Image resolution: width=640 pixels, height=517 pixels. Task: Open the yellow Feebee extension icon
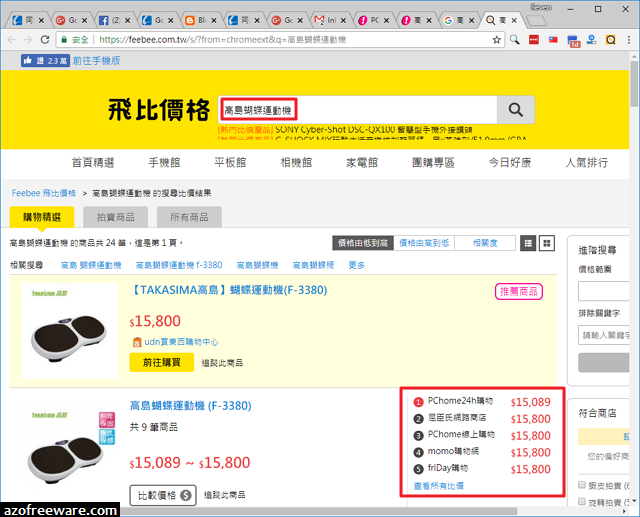(x=611, y=40)
